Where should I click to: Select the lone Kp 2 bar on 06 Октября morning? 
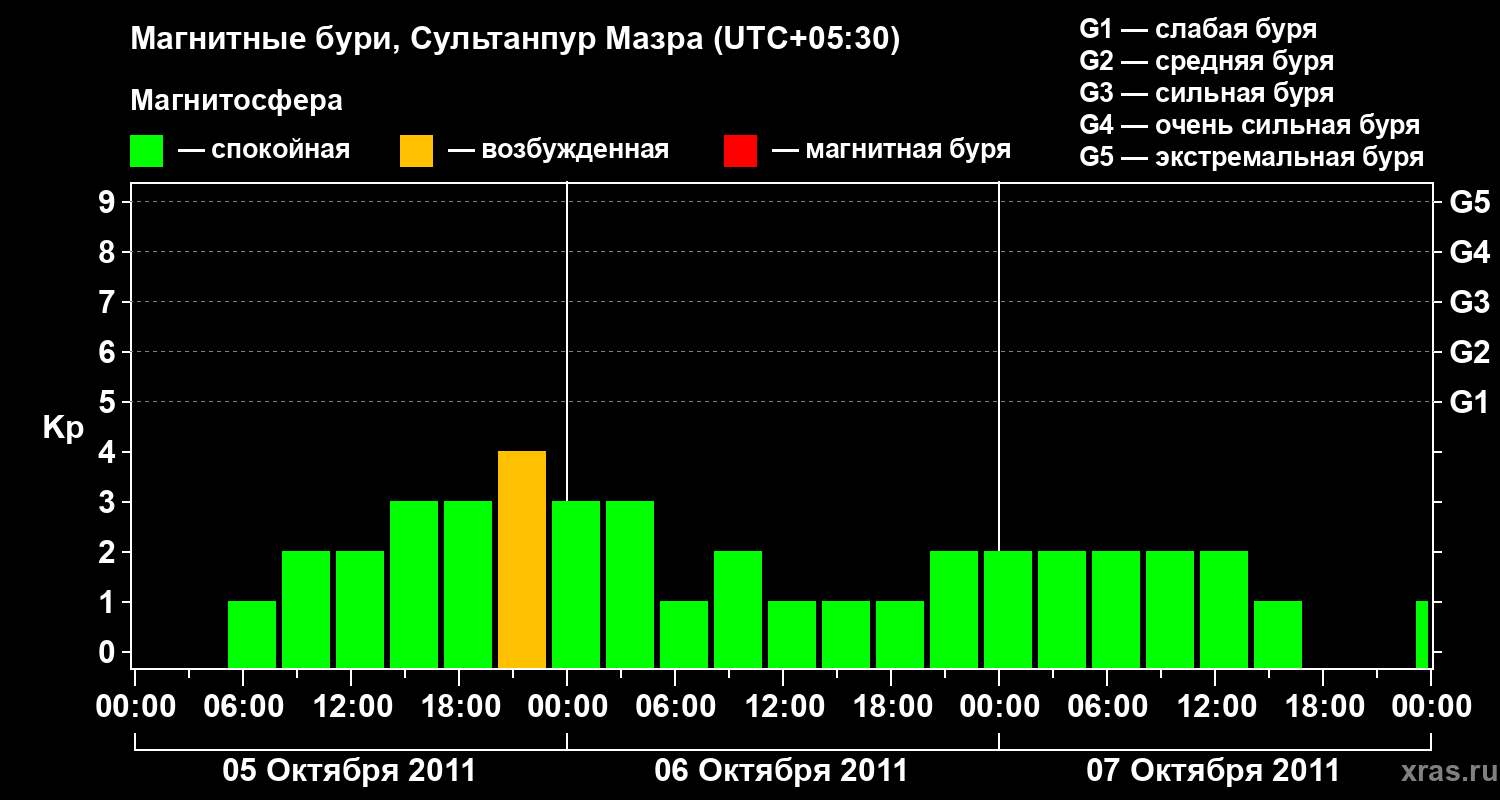[x=738, y=610]
